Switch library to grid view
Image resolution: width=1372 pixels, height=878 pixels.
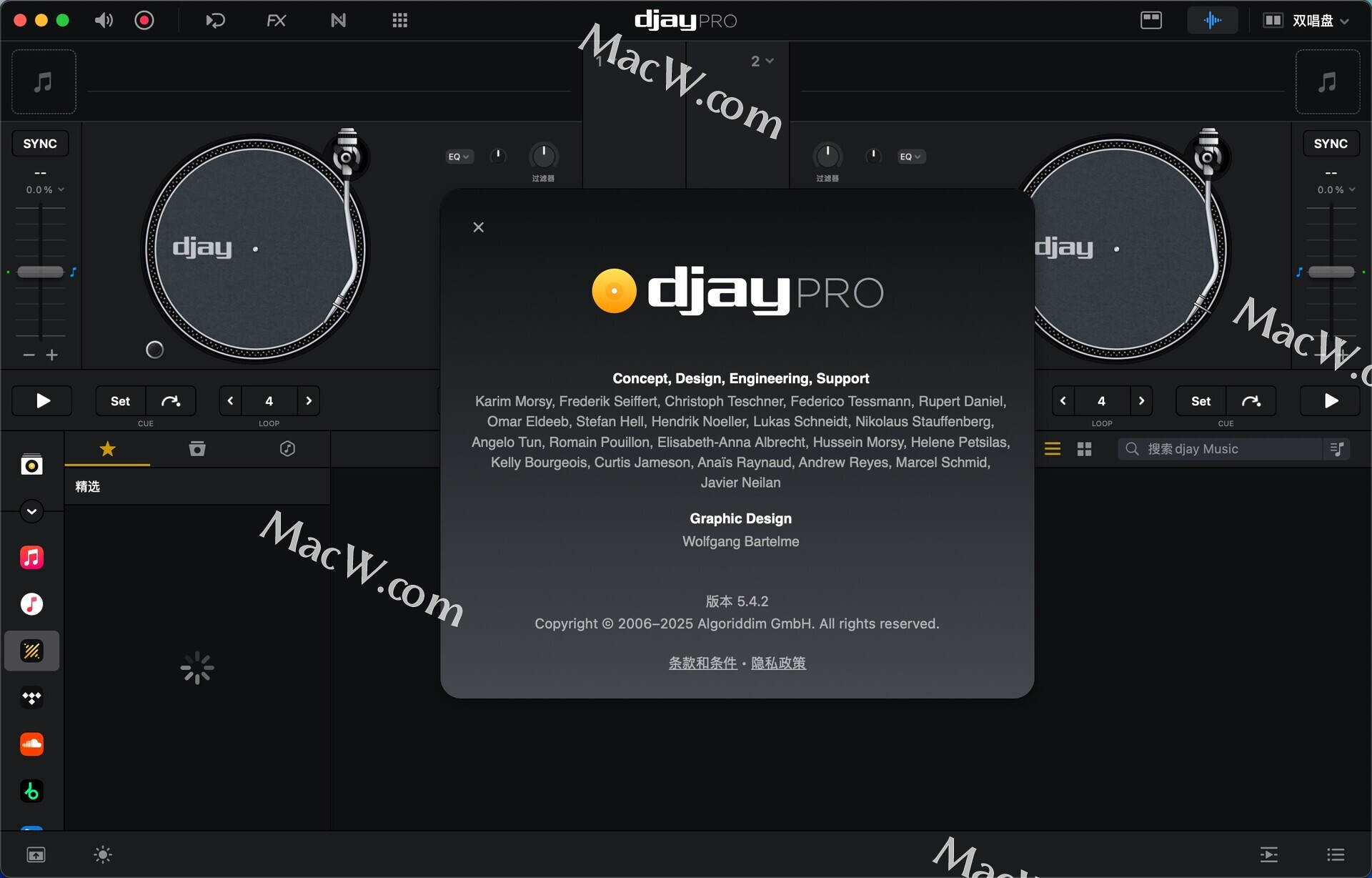pyautogui.click(x=1084, y=449)
